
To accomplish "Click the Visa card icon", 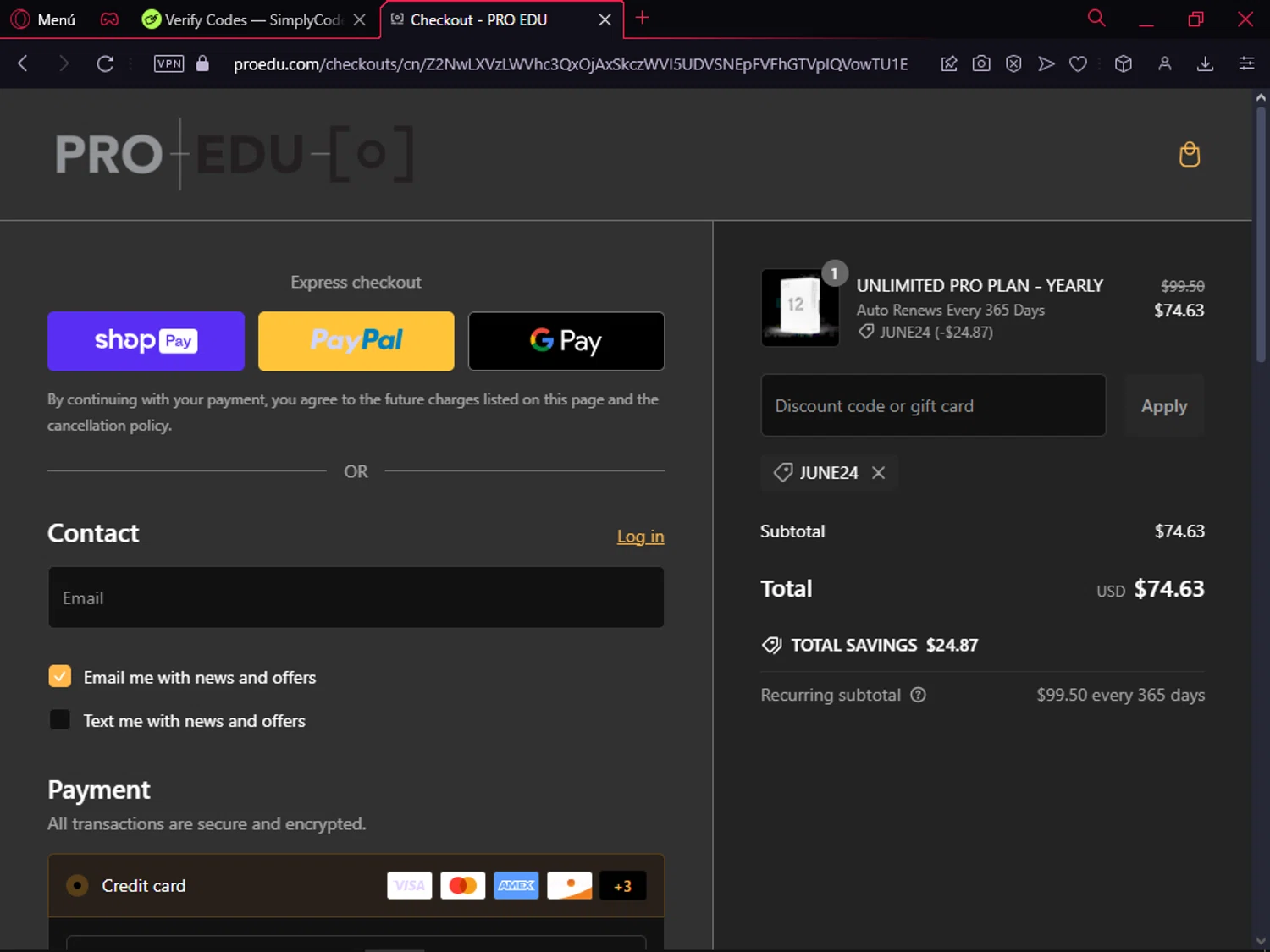I will 410,885.
